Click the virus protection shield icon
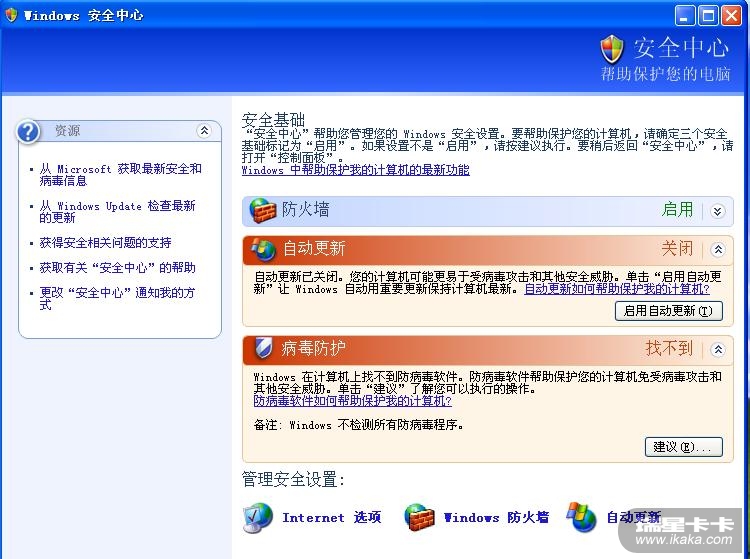The height and width of the screenshot is (559, 750). pos(263,348)
